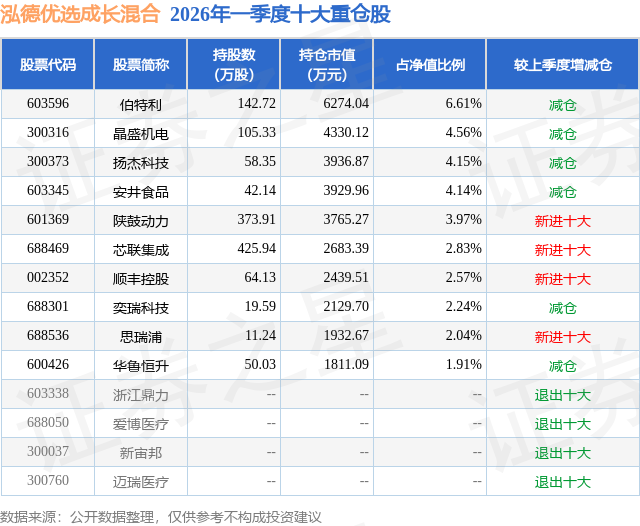Image resolution: width=640 pixels, height=526 pixels.
Task: Click the shares value 11.24
Action: [x=260, y=335]
